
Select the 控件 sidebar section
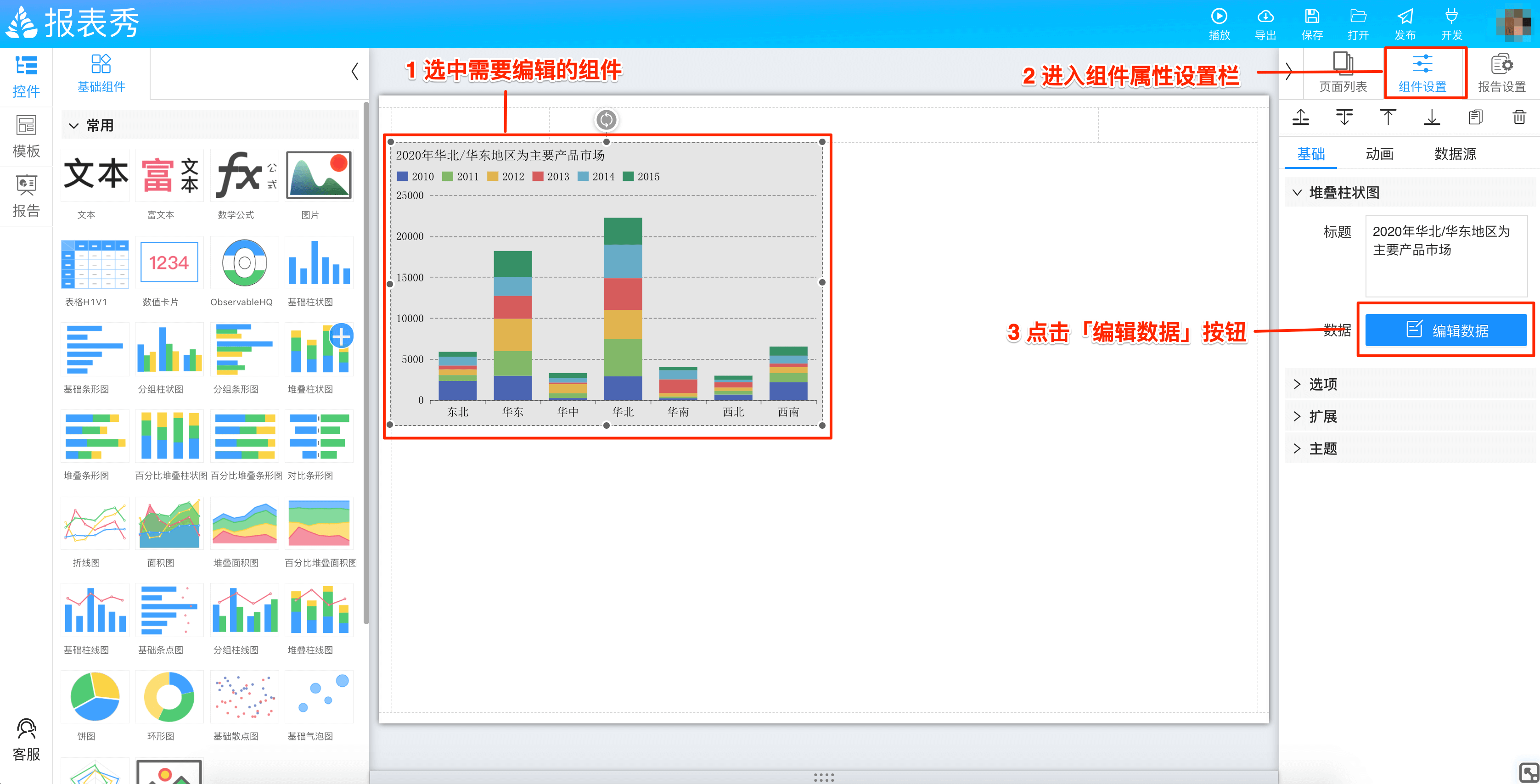click(26, 77)
